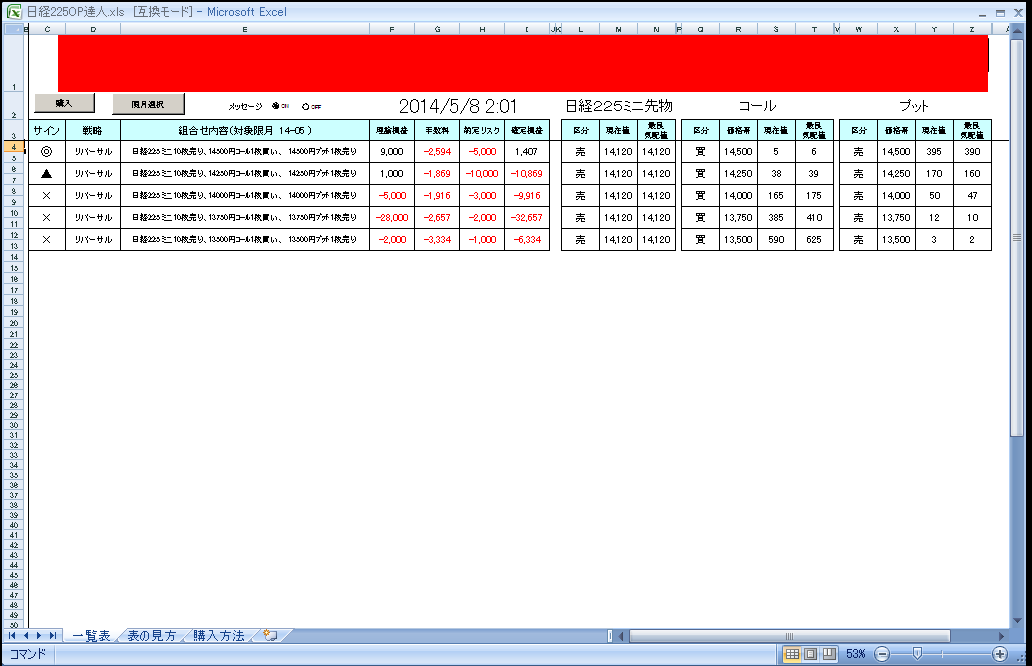Click the 組合せ内容 header cell
The height and width of the screenshot is (666, 1032).
[245, 130]
